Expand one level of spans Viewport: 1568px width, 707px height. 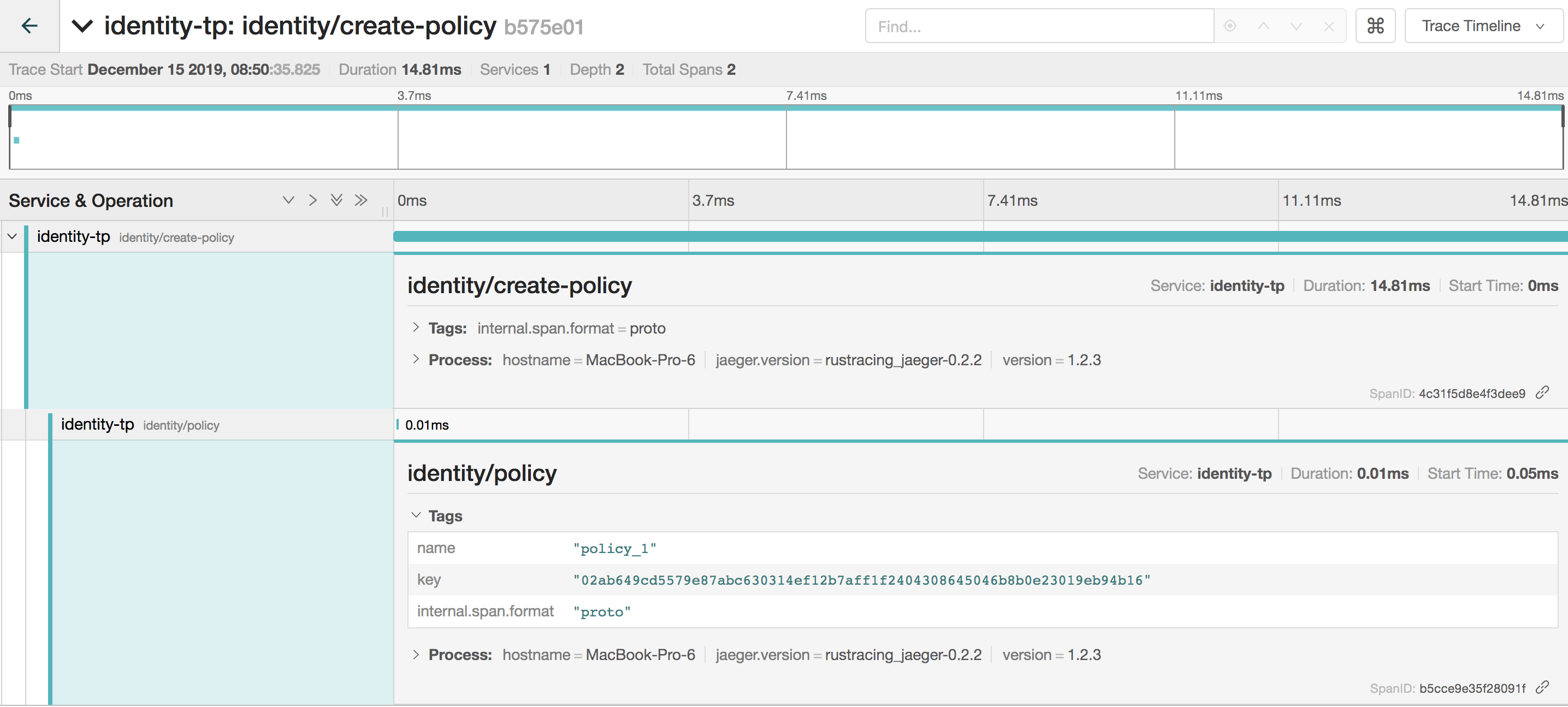[x=288, y=200]
